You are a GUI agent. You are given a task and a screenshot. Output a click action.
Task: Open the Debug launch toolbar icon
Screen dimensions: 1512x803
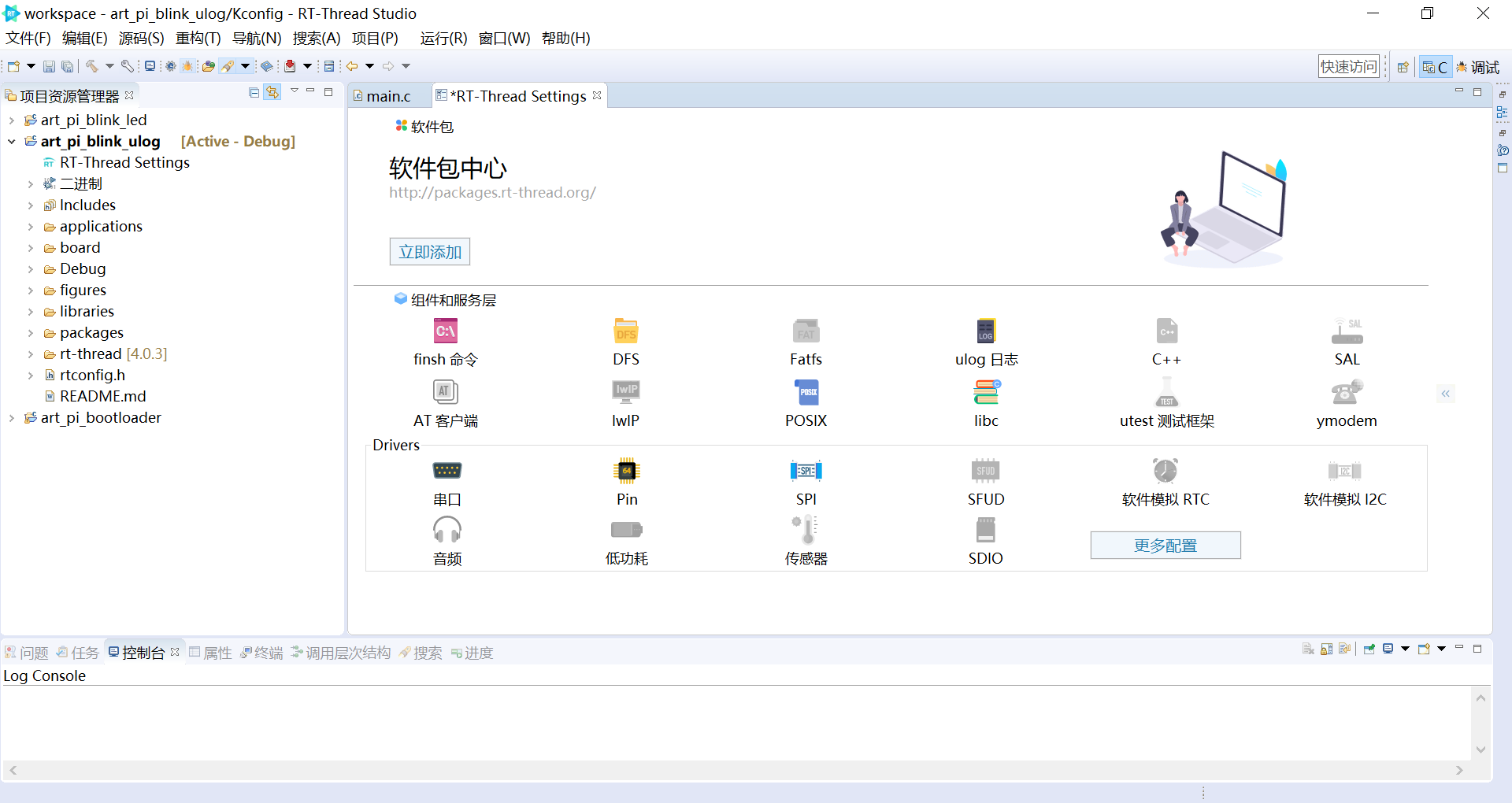(x=187, y=66)
